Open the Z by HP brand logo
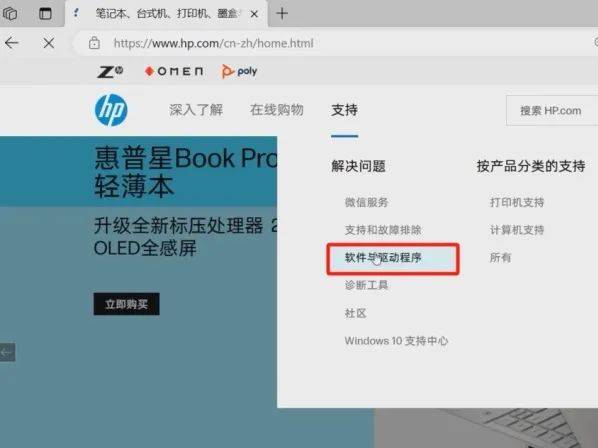Screen dimensions: 598x448 pos(110,71)
